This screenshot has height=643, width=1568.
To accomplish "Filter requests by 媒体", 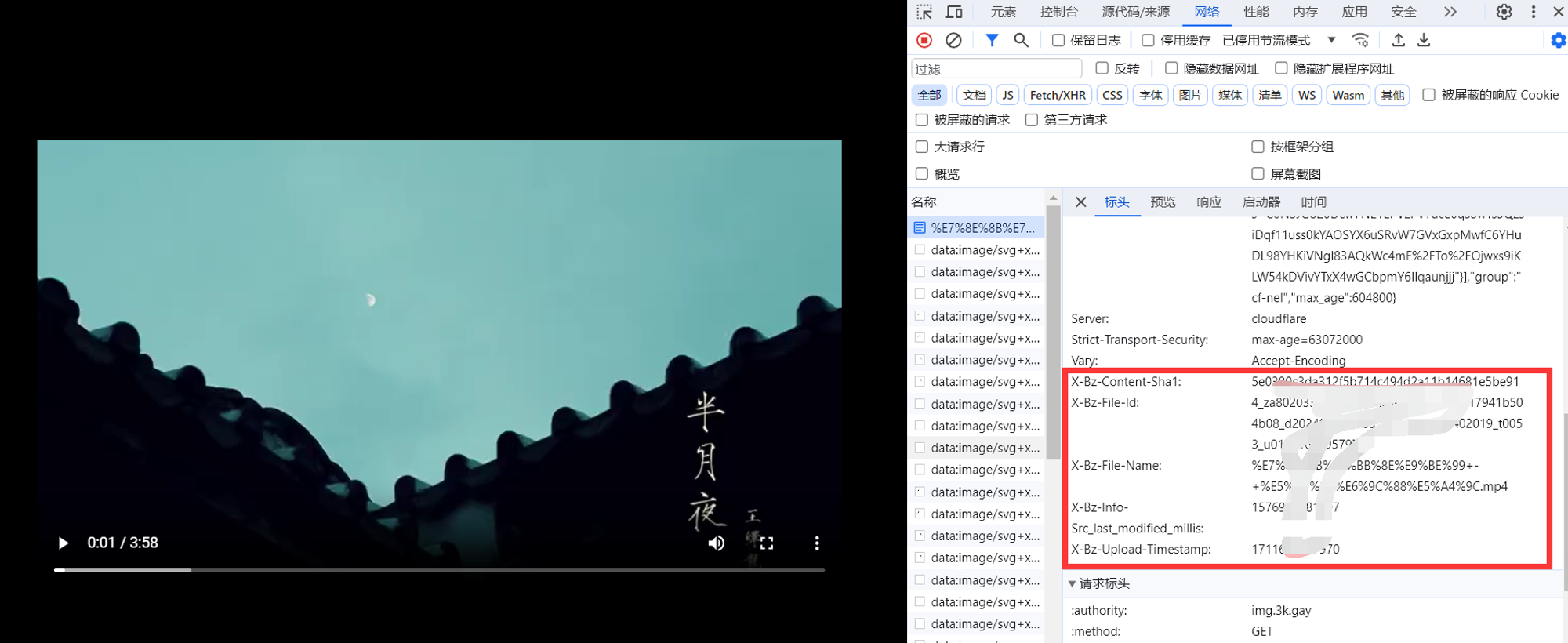I will (x=1230, y=95).
